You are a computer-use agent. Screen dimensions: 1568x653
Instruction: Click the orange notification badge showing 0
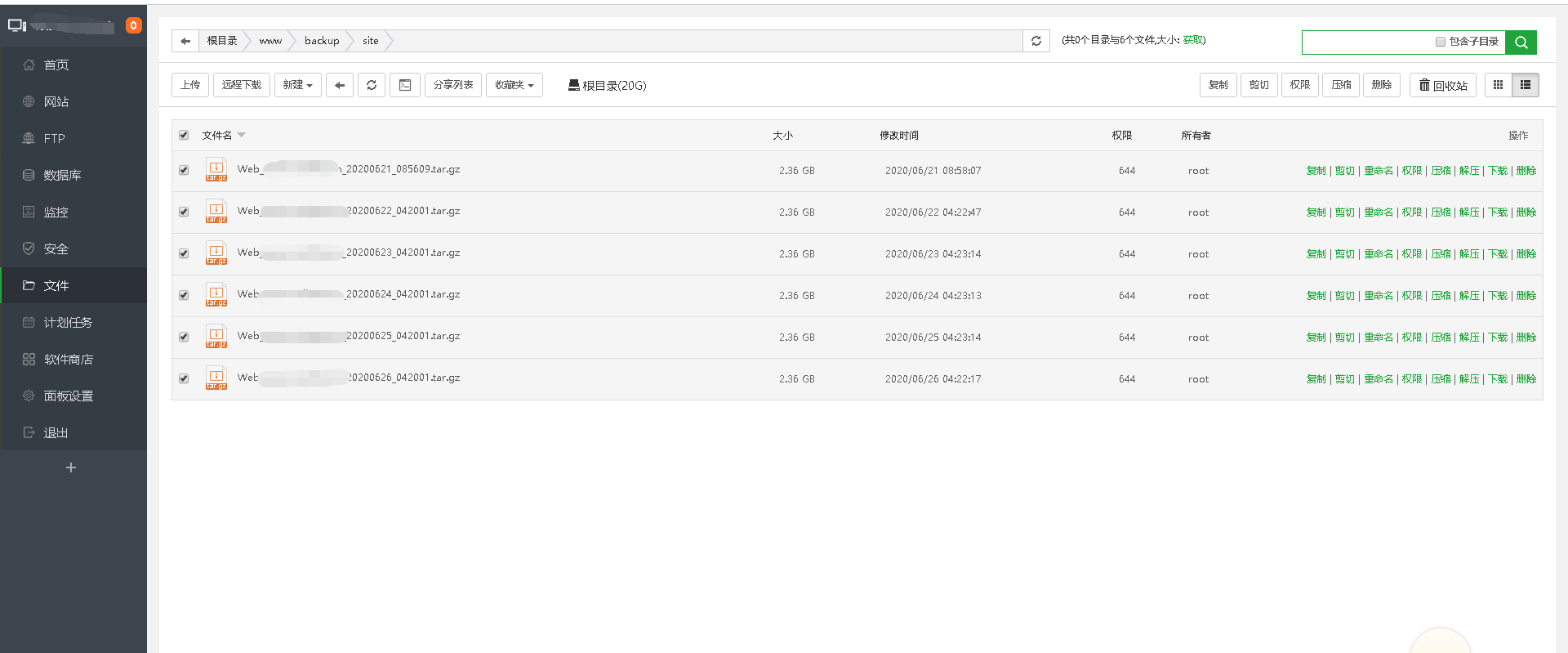(134, 25)
